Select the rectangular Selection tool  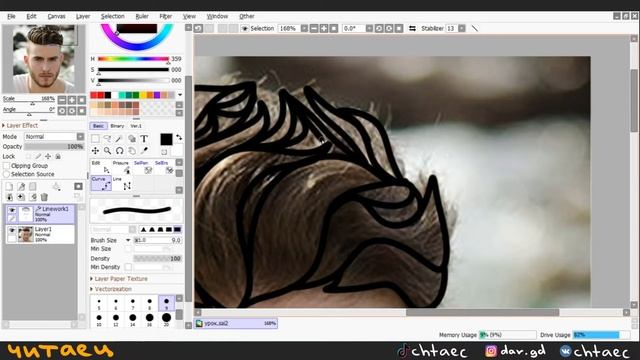(x=95, y=139)
